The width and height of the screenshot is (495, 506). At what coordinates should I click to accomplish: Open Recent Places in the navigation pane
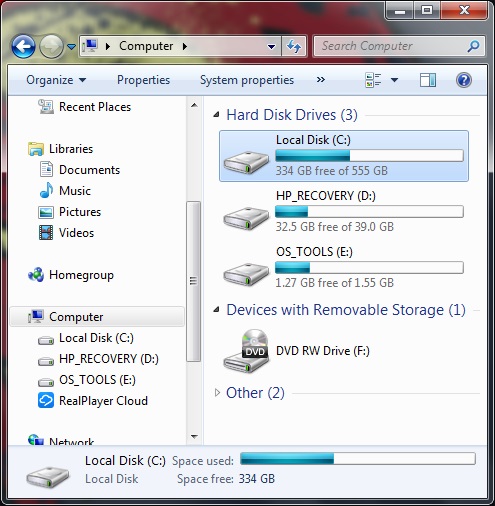pos(95,107)
